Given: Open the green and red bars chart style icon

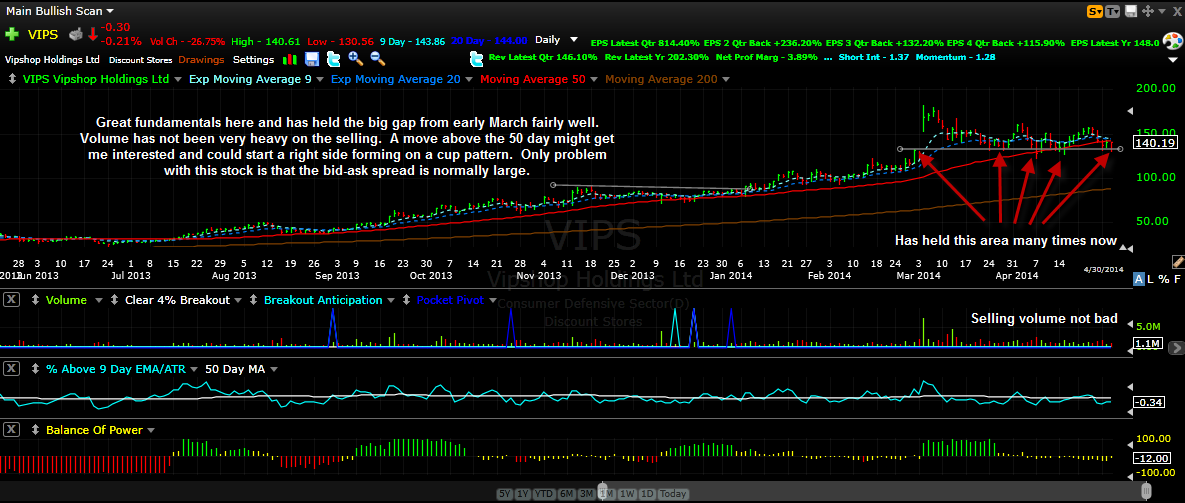Looking at the screenshot, I should pos(289,59).
